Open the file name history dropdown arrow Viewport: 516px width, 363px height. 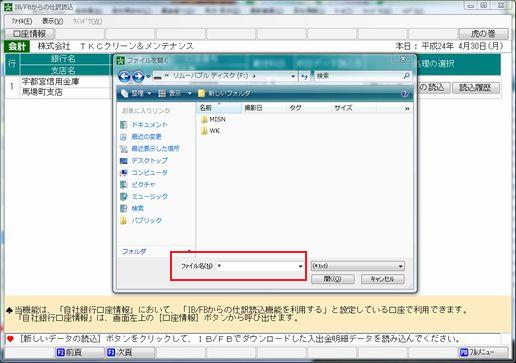[300, 266]
